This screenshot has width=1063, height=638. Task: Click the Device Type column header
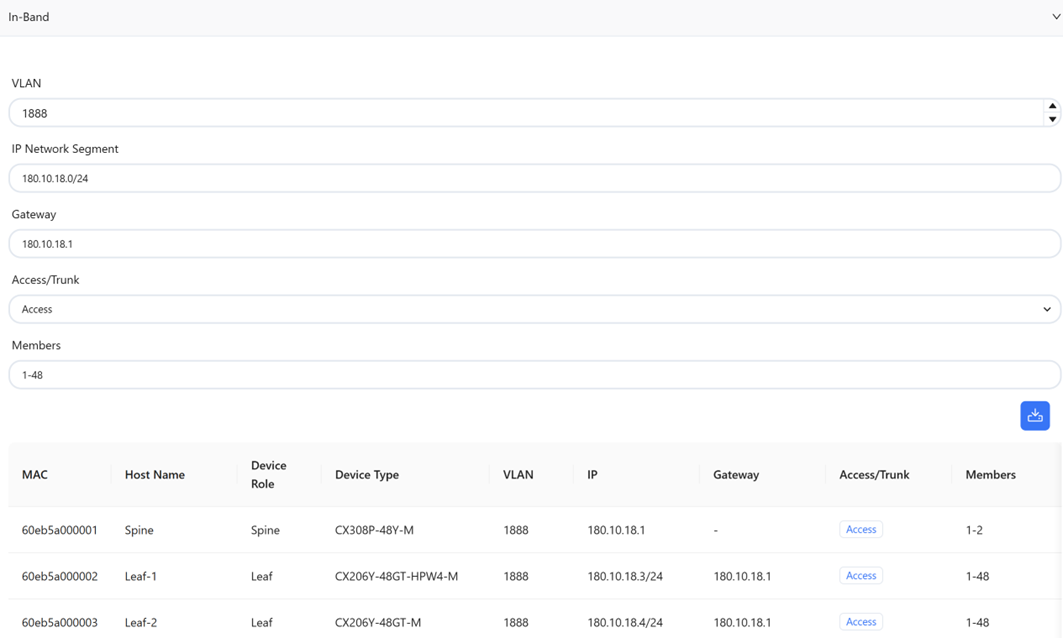tap(367, 475)
